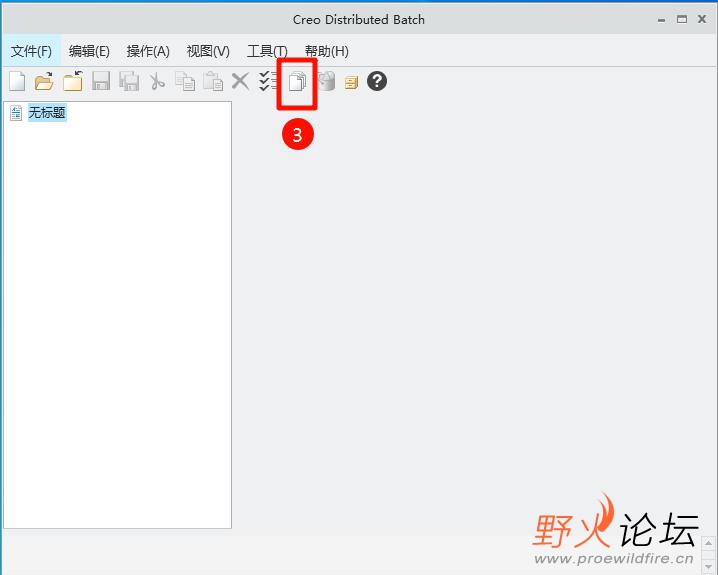This screenshot has width=718, height=575.
Task: Open the 视图(V) menu
Action: point(208,51)
